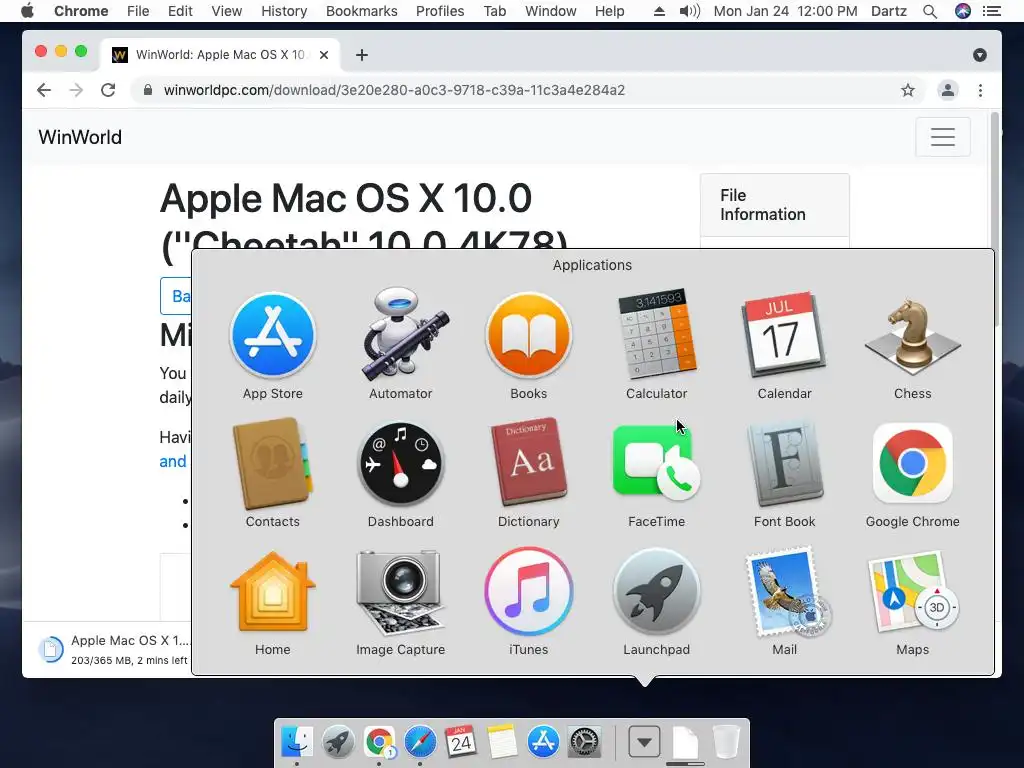
Task: Open the Home app icon
Action: [272, 592]
